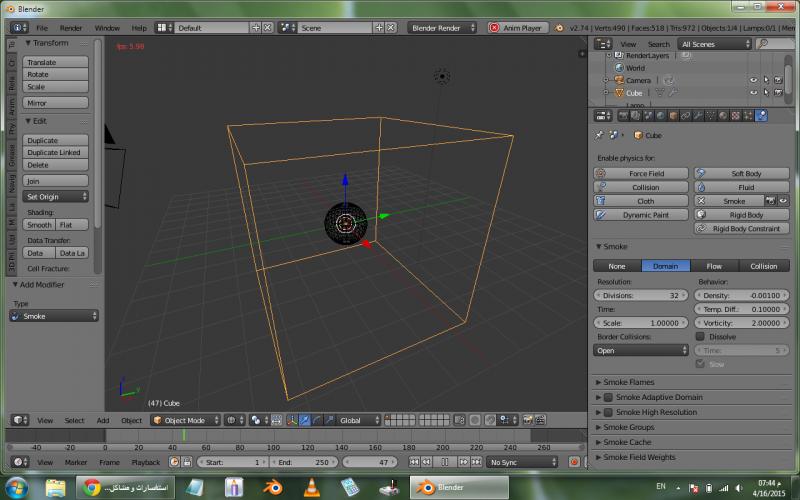Image resolution: width=800 pixels, height=500 pixels.
Task: Open the Object properties tab
Action: click(673, 116)
